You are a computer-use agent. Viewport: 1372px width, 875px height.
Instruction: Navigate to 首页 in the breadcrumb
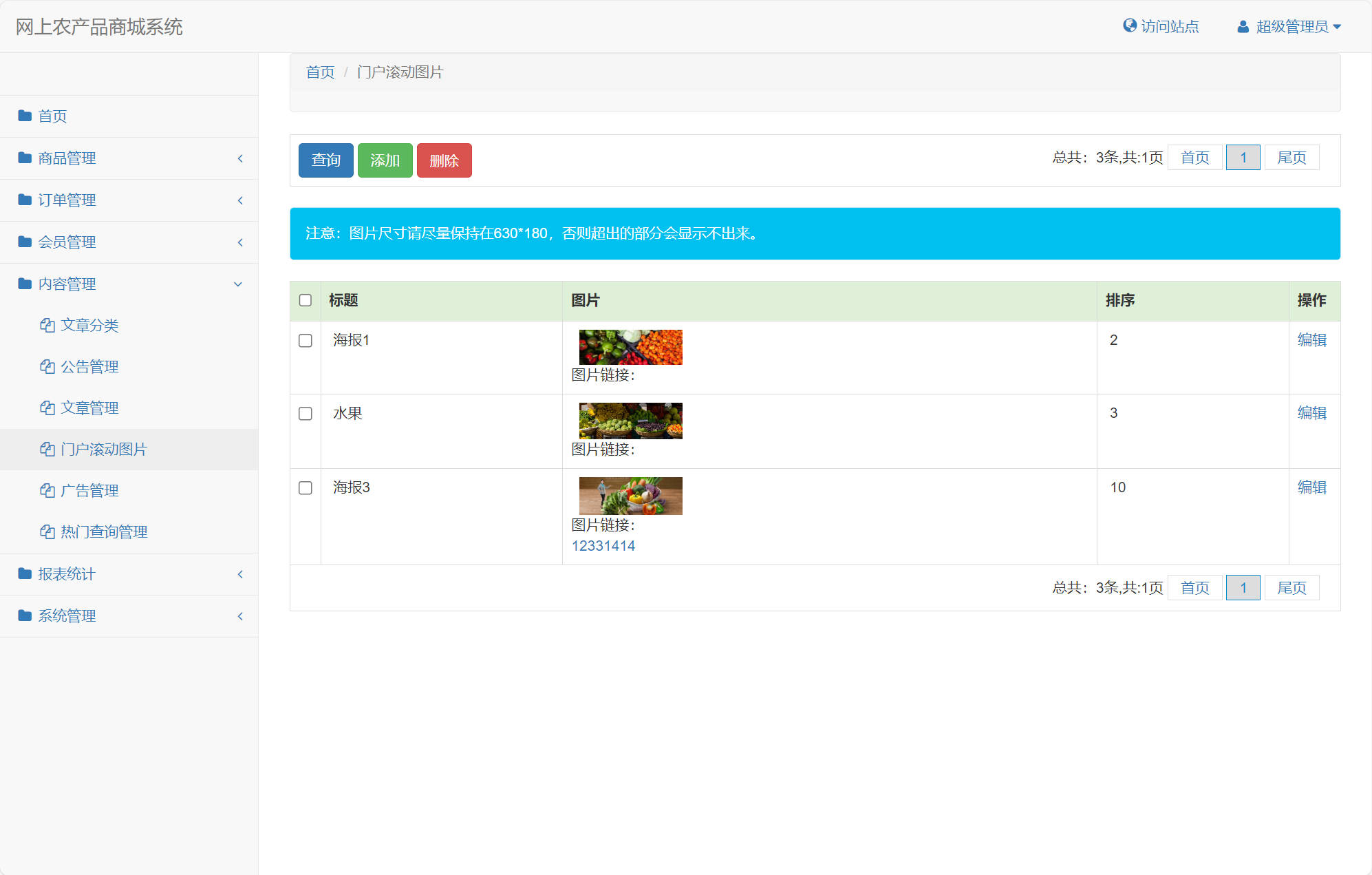[x=319, y=71]
